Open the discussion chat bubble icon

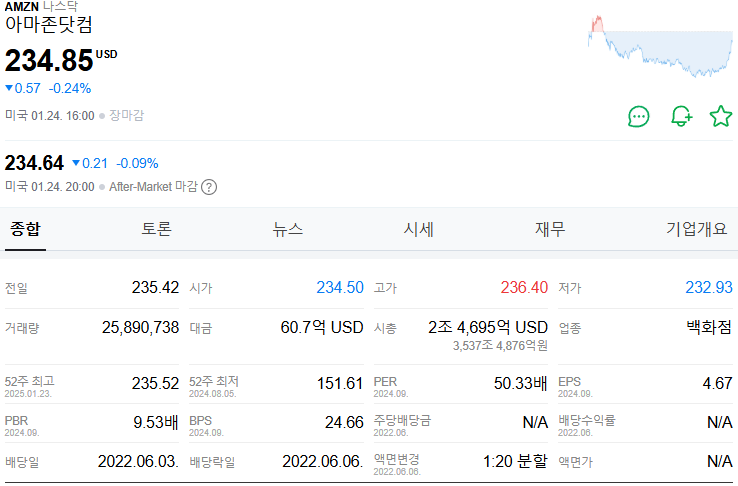[x=639, y=116]
